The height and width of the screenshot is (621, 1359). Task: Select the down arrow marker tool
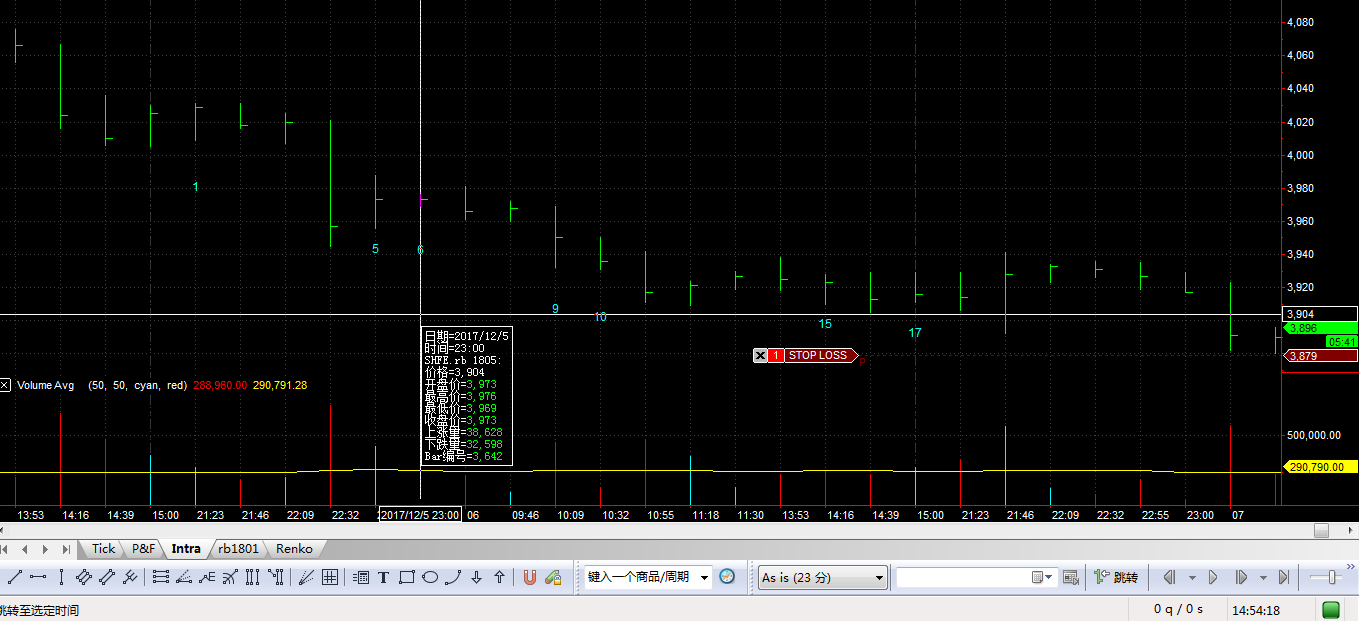tap(476, 577)
